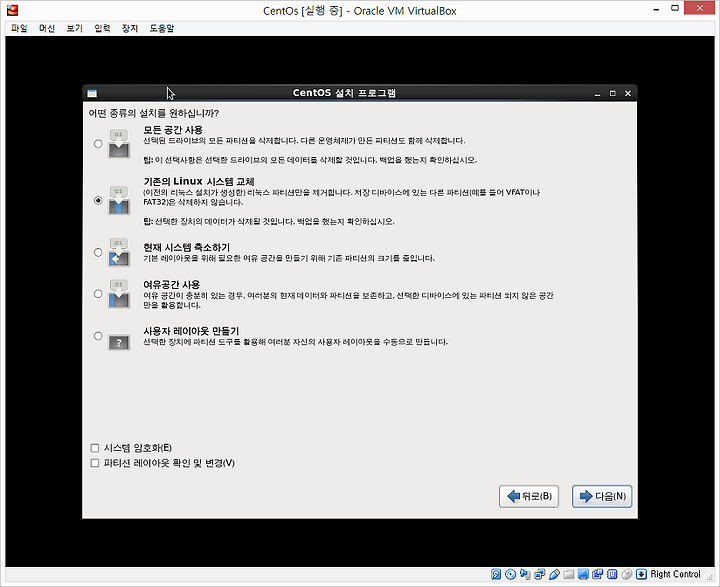
Task: Proceed with the 다음(N) button
Action: pos(602,496)
